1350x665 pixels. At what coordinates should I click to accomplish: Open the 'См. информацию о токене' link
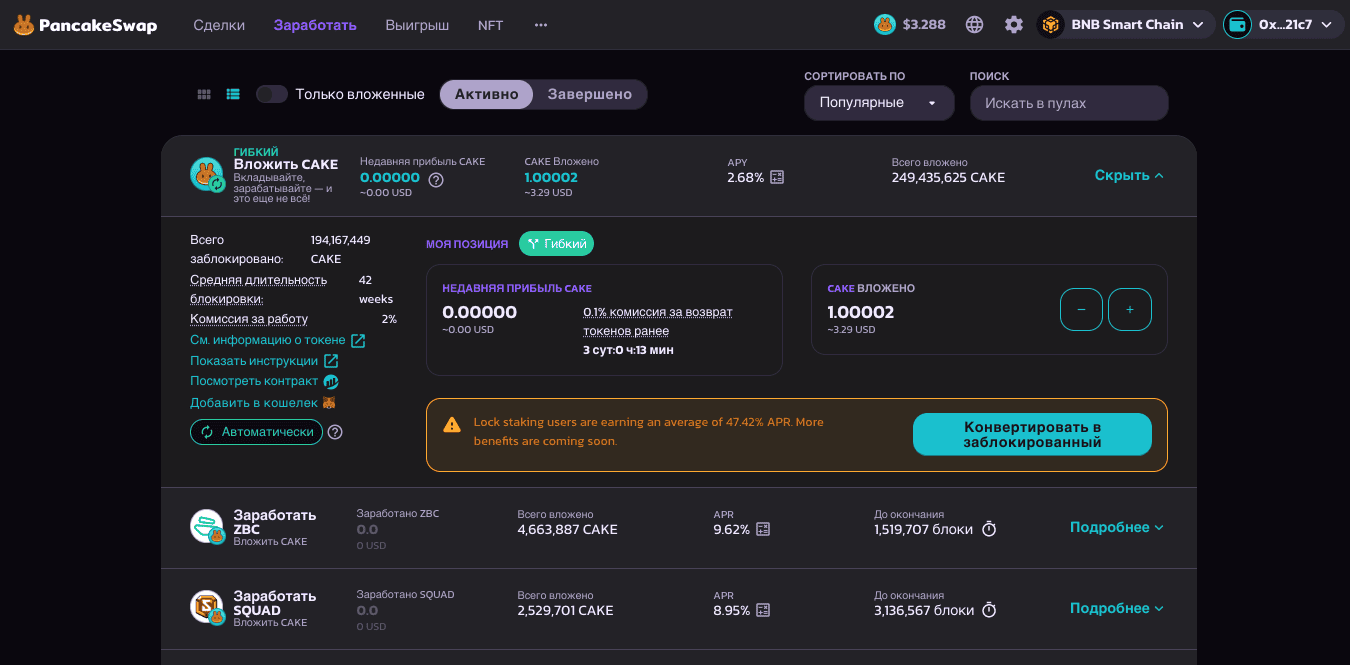point(278,340)
